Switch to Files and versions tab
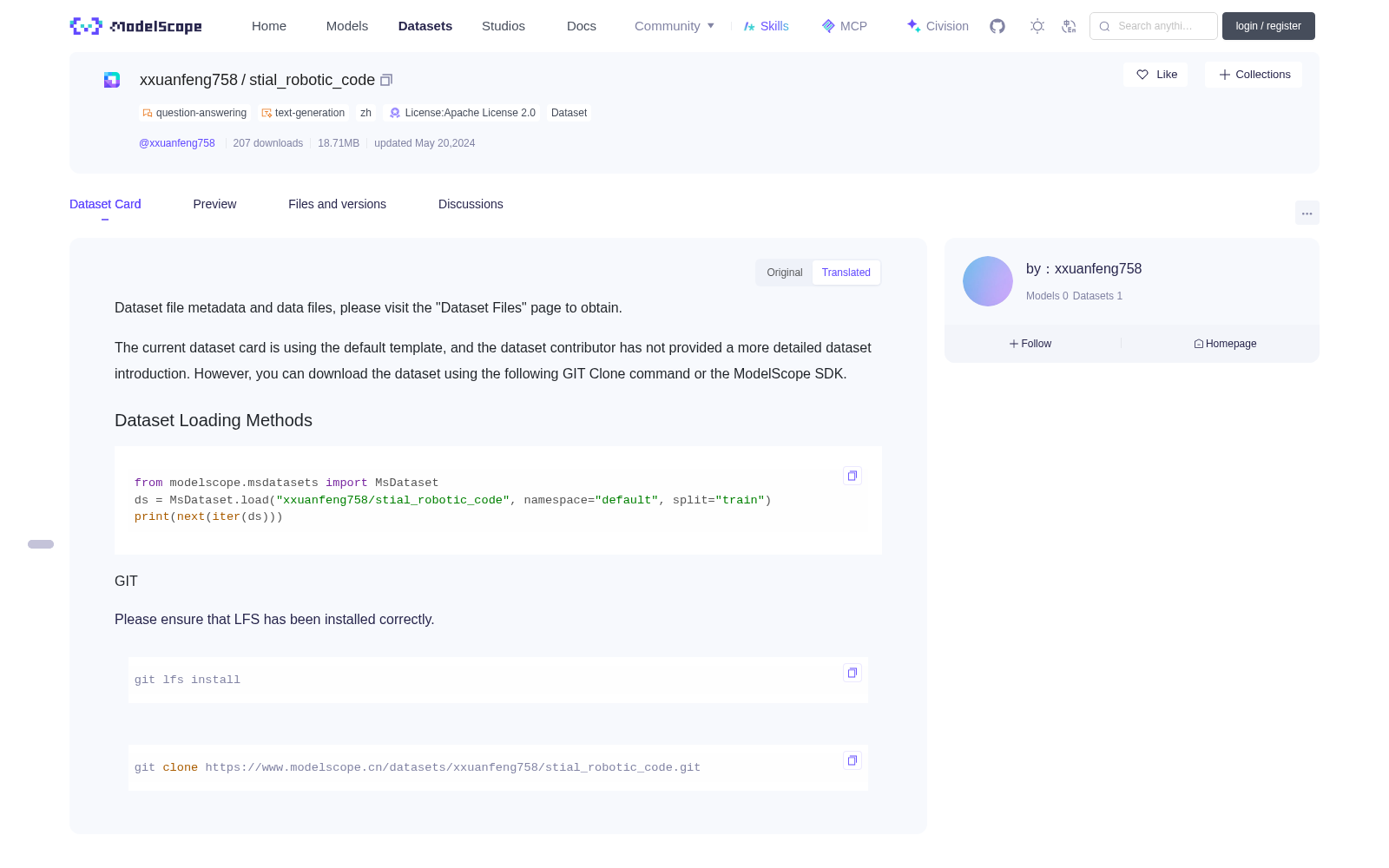Image resolution: width=1389 pixels, height=868 pixels. click(337, 204)
